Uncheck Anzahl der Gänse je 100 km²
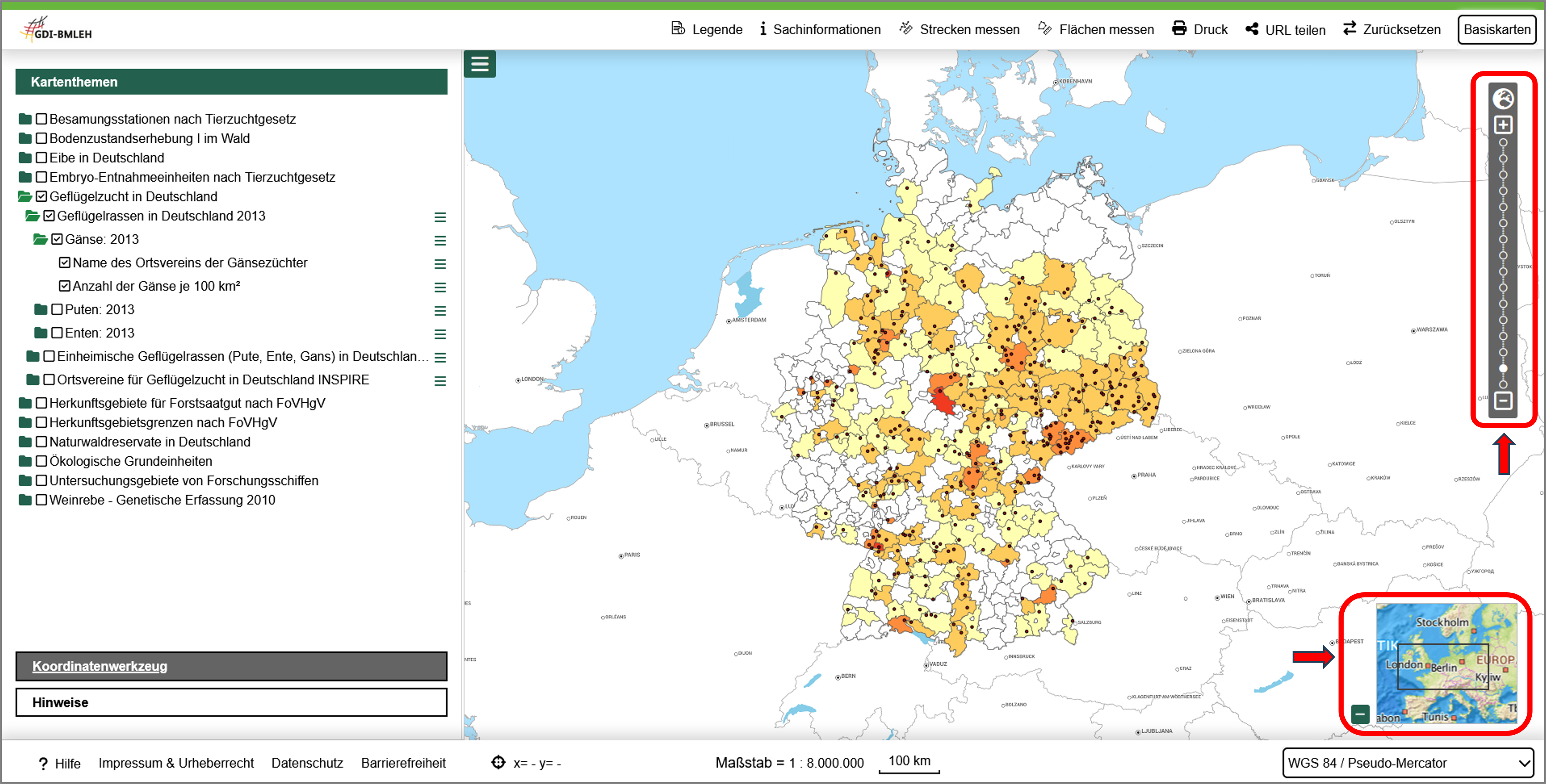1546x784 pixels. pos(65,286)
